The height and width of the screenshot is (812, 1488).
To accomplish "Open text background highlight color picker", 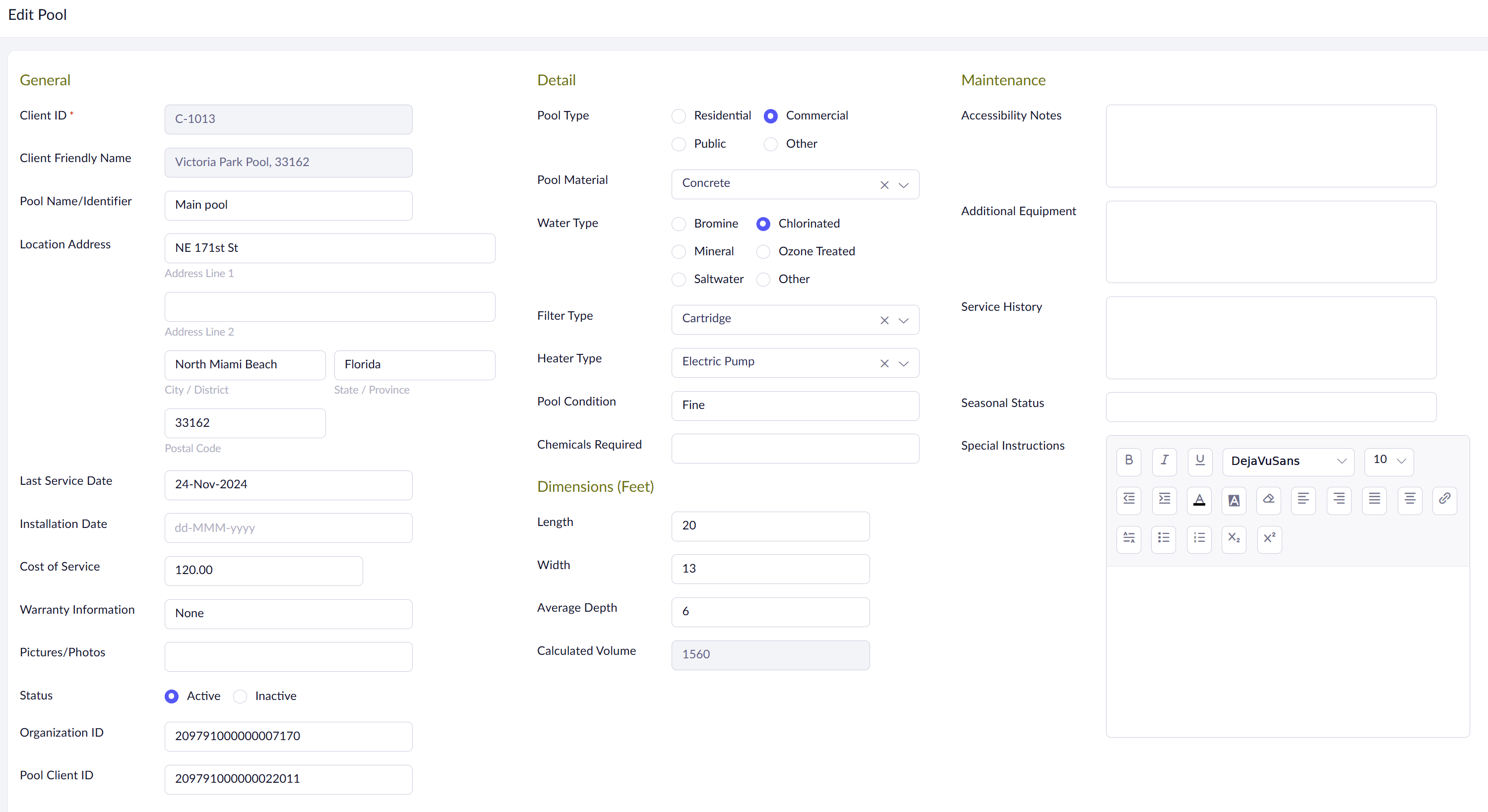I will coord(1234,500).
